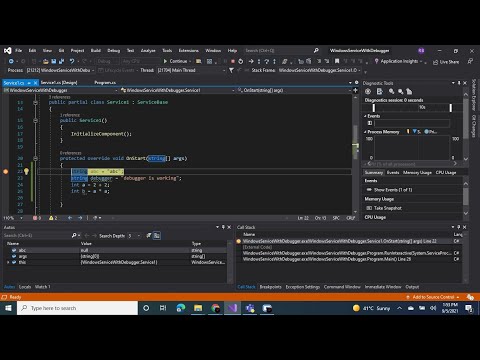Click navigate backward arrow below editor
The width and height of the screenshot is (480, 360).
click(70, 218)
